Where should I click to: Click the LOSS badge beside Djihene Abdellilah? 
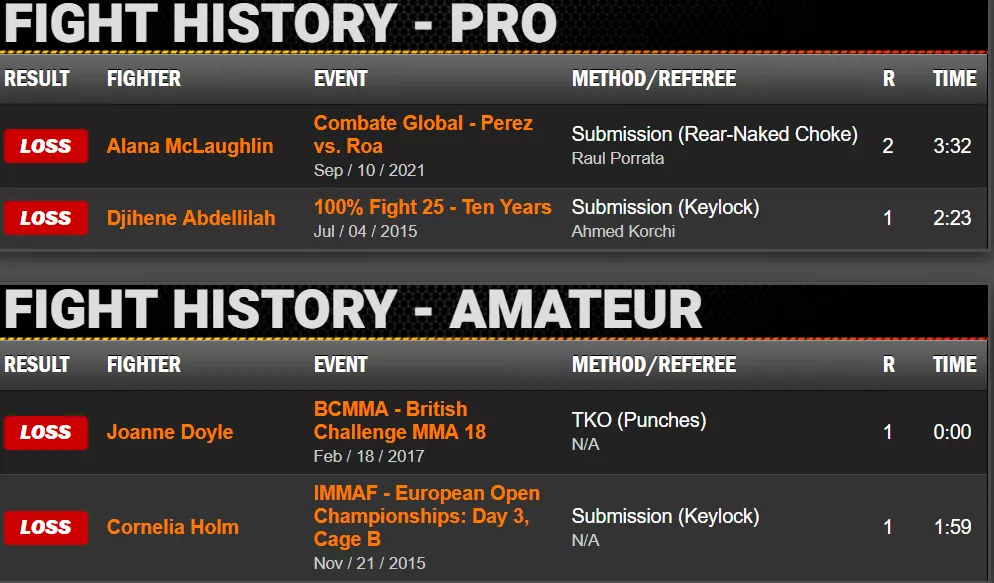tap(46, 218)
